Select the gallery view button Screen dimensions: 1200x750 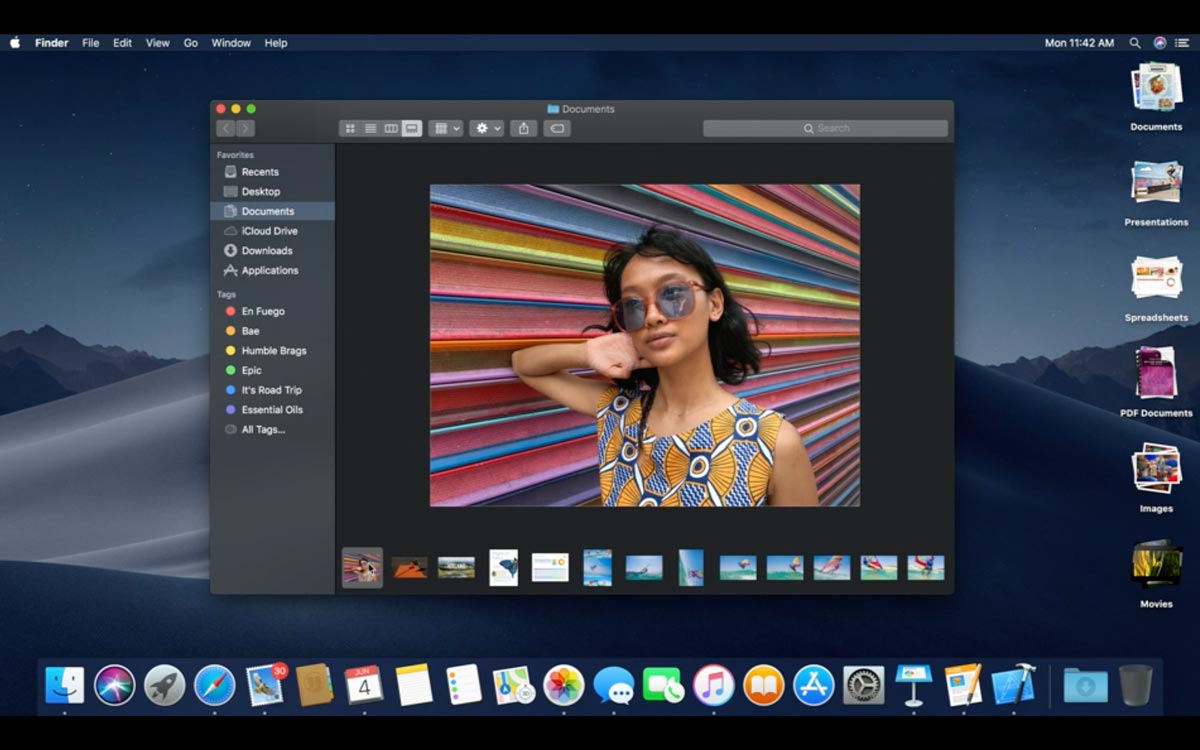pos(412,128)
